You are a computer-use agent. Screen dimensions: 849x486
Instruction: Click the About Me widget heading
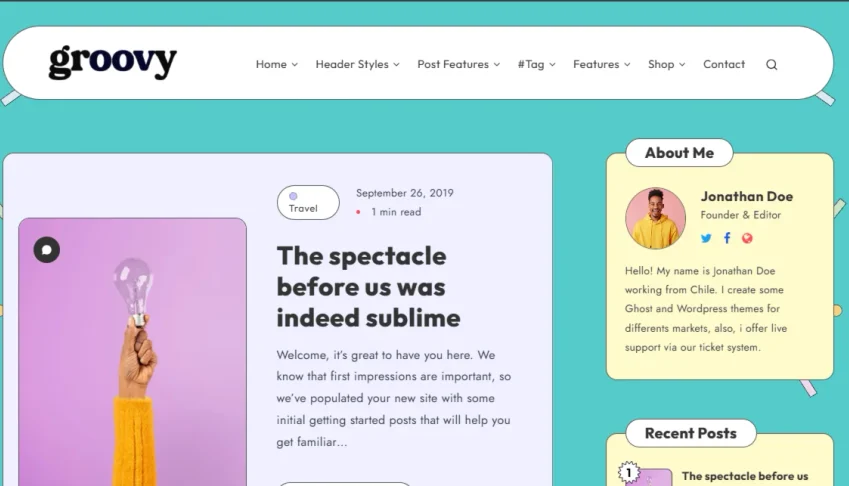[x=680, y=153]
